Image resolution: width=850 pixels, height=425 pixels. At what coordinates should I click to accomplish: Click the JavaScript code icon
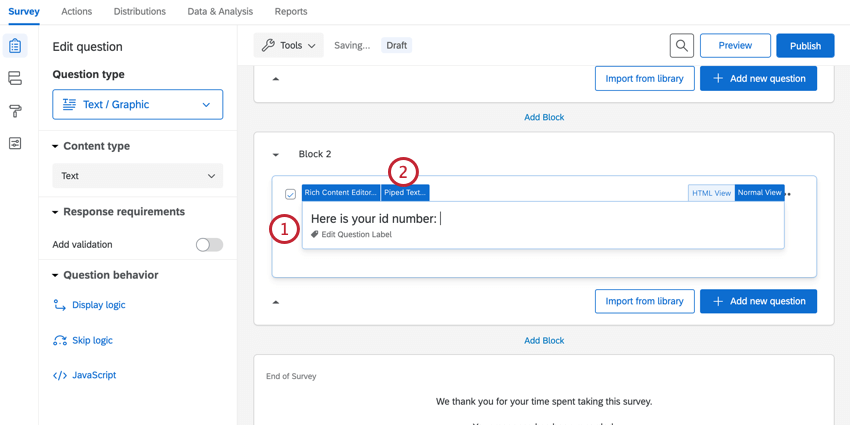(60, 375)
